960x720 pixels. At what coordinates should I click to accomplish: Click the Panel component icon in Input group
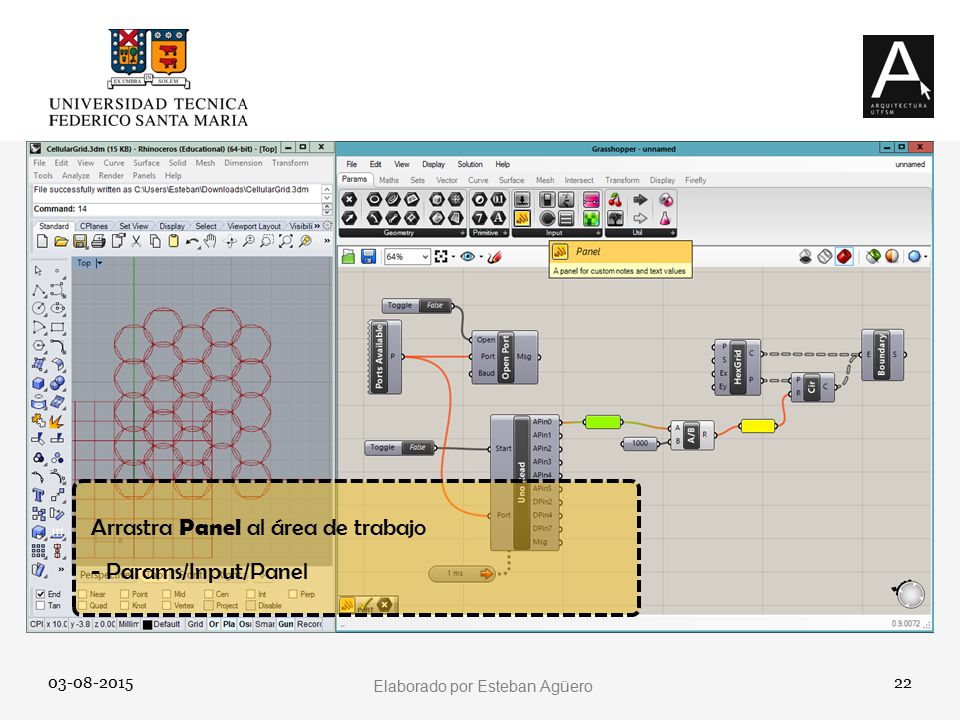[522, 217]
